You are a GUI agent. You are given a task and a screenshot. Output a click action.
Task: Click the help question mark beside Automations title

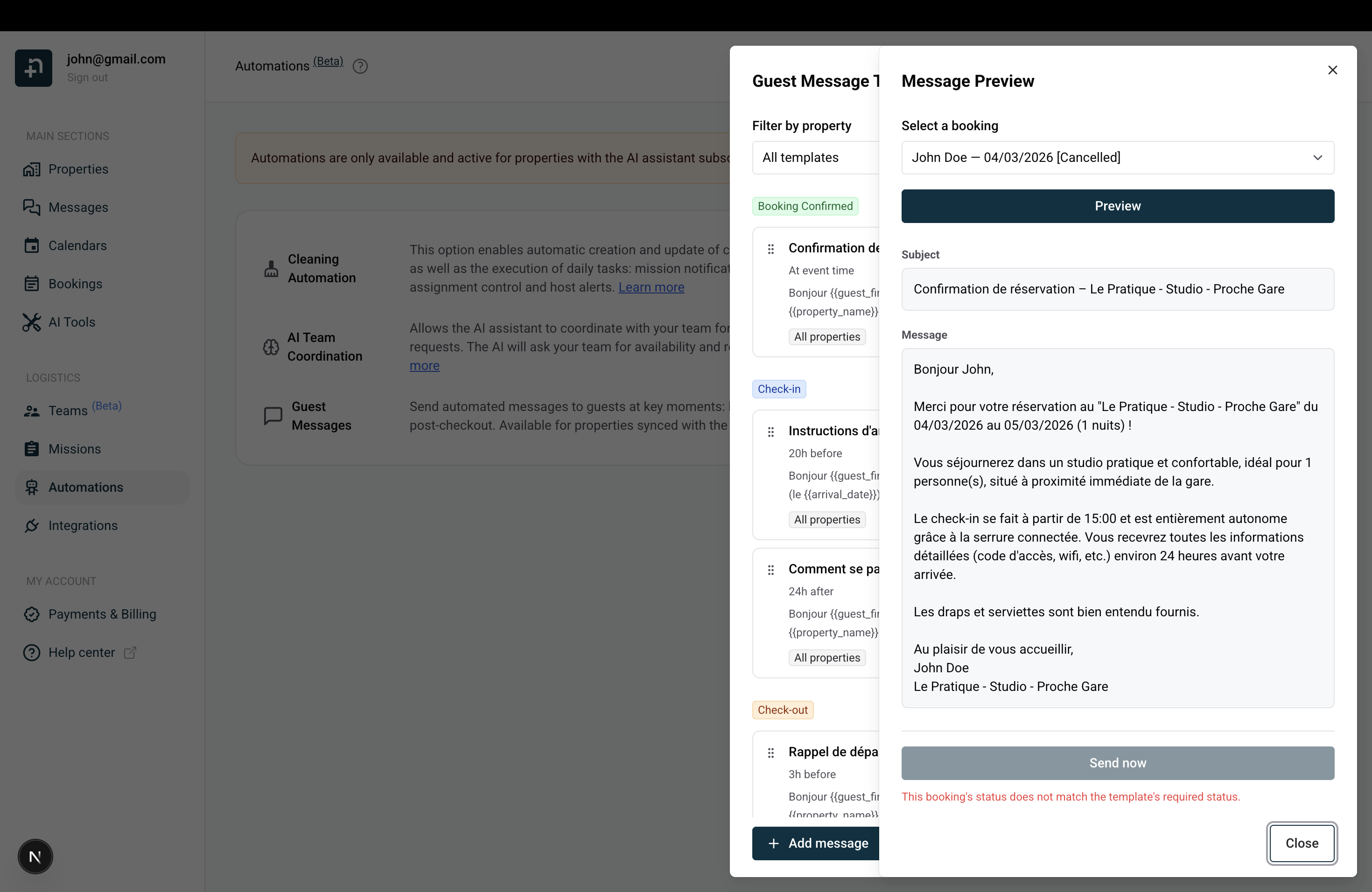click(360, 66)
